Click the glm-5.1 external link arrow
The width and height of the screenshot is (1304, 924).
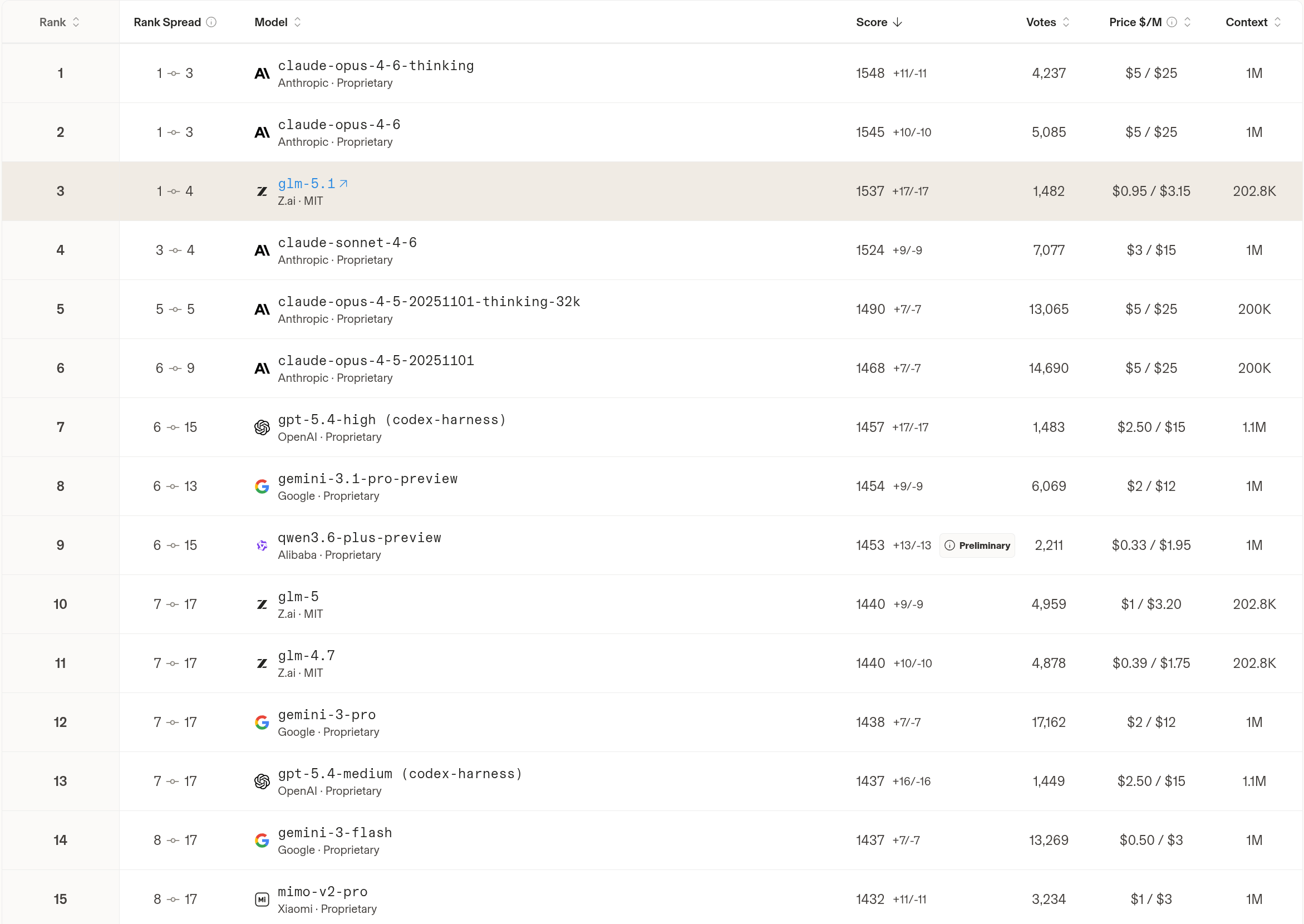tap(343, 184)
